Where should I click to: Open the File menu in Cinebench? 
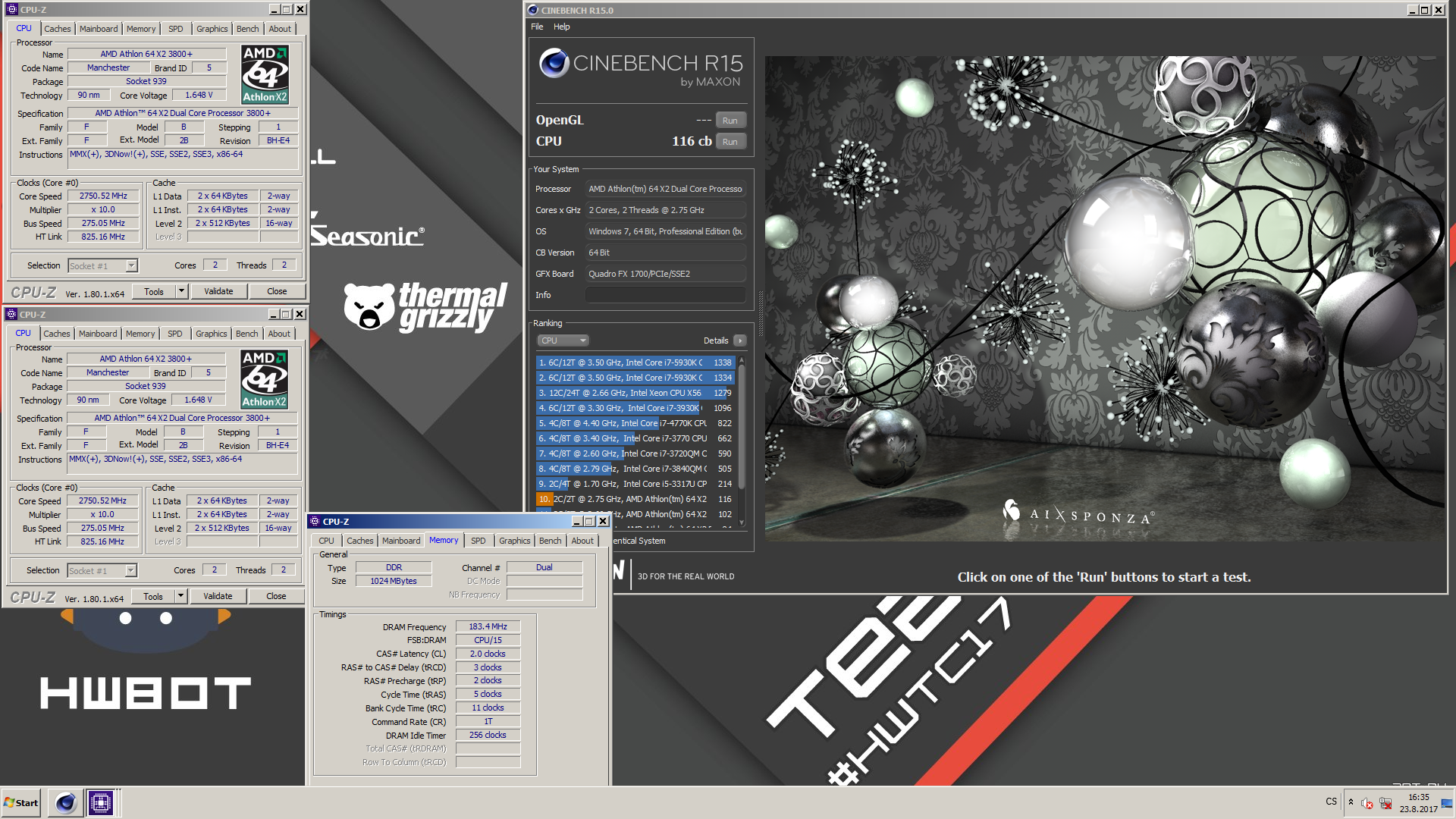coord(537,27)
